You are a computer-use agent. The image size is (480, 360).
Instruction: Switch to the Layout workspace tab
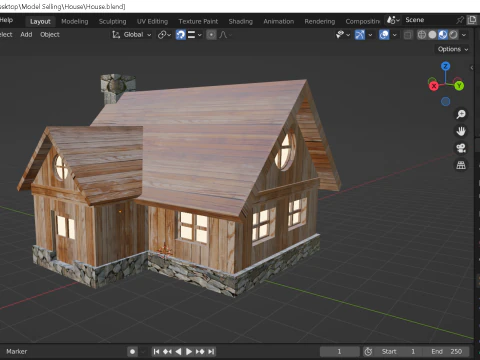[x=40, y=21]
